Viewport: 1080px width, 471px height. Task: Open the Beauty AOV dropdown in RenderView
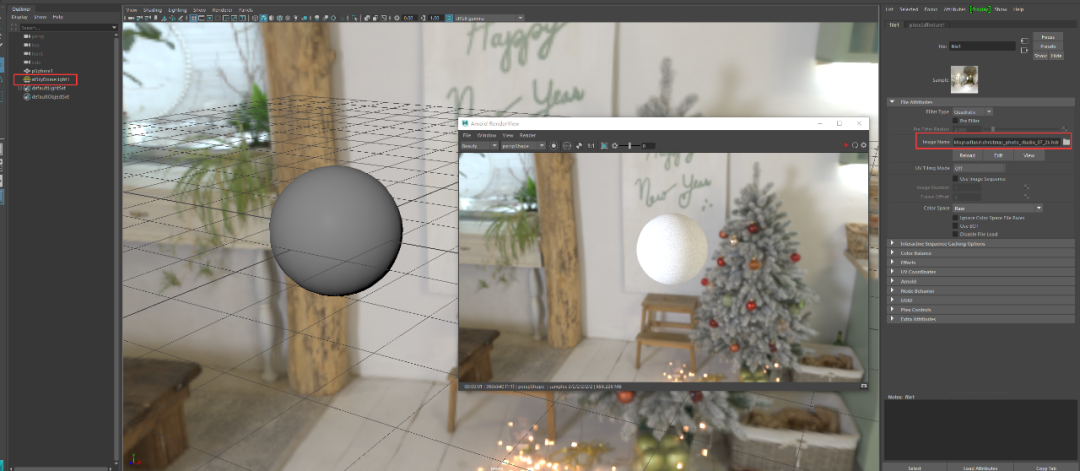(x=479, y=145)
